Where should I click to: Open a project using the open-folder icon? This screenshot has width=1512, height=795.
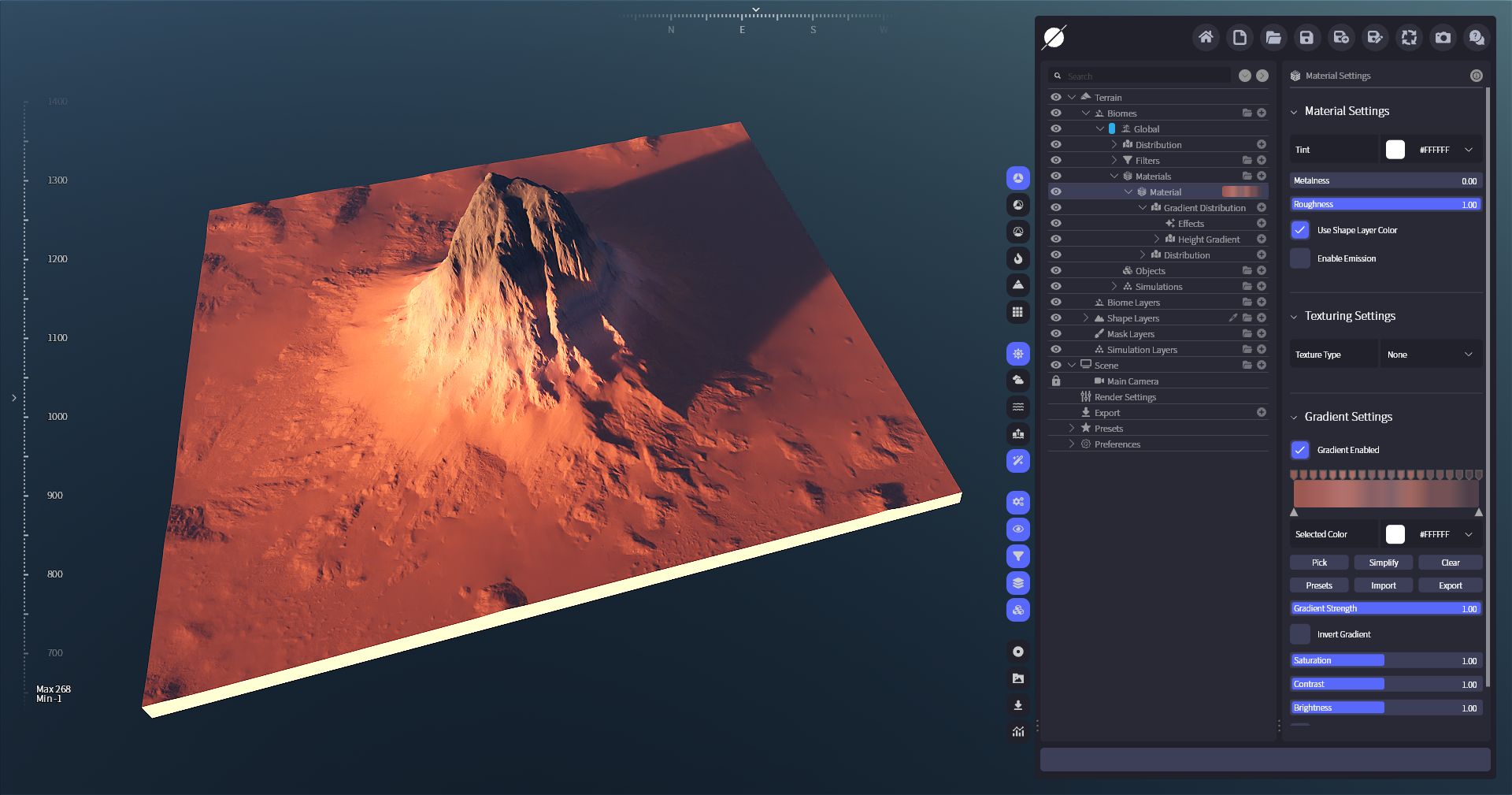click(x=1273, y=37)
